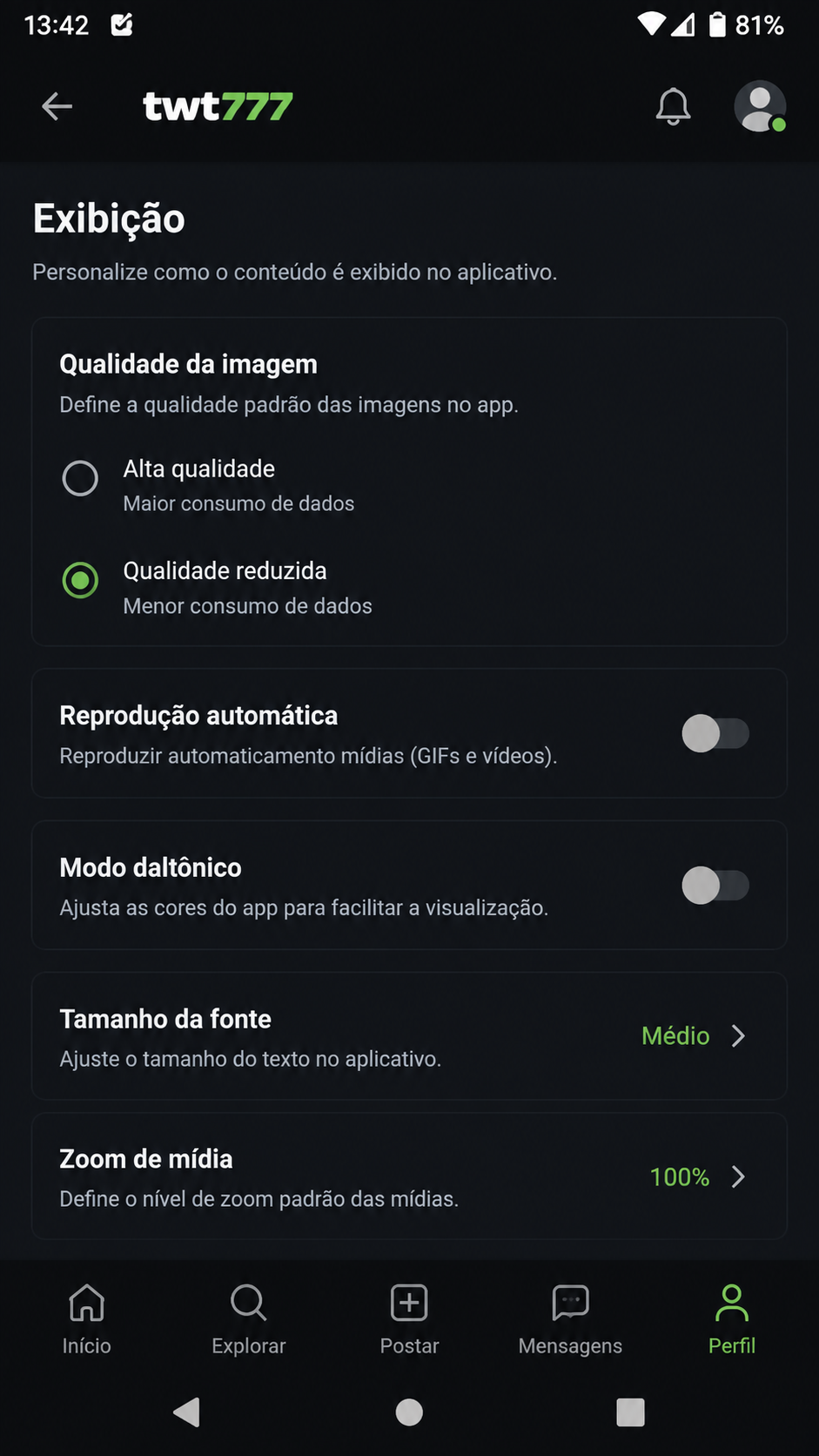Open notifications bell icon
Viewport: 819px width, 1456px height.
pyautogui.click(x=673, y=106)
